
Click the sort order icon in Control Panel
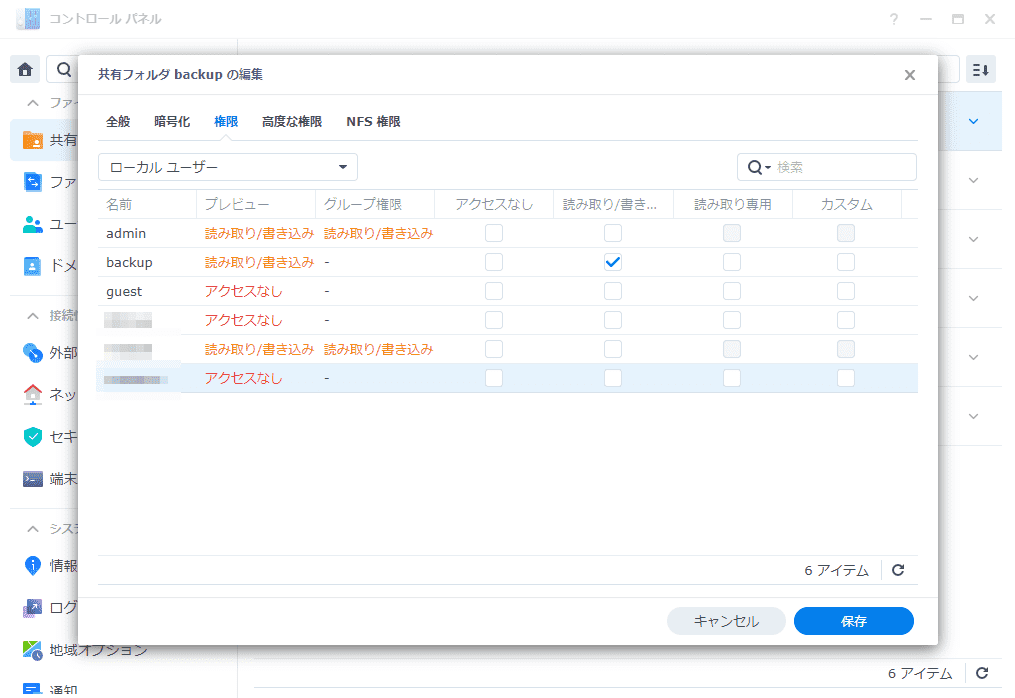click(981, 69)
